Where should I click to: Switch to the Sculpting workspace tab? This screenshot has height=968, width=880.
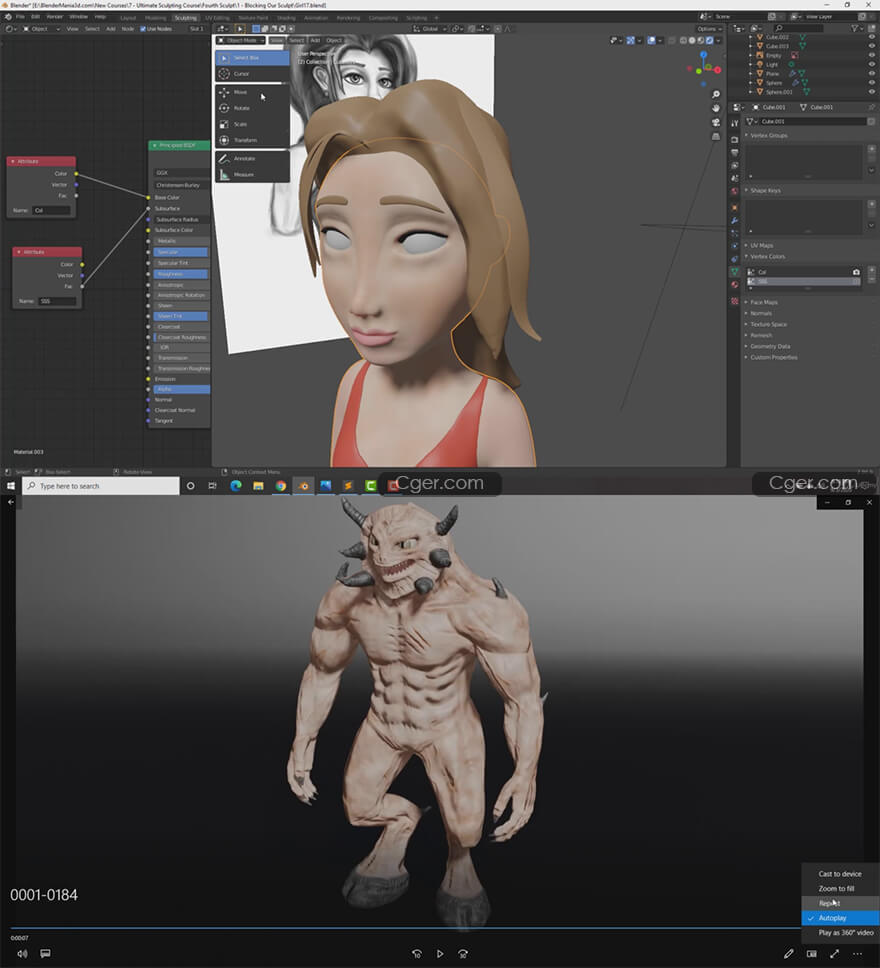pyautogui.click(x=185, y=18)
